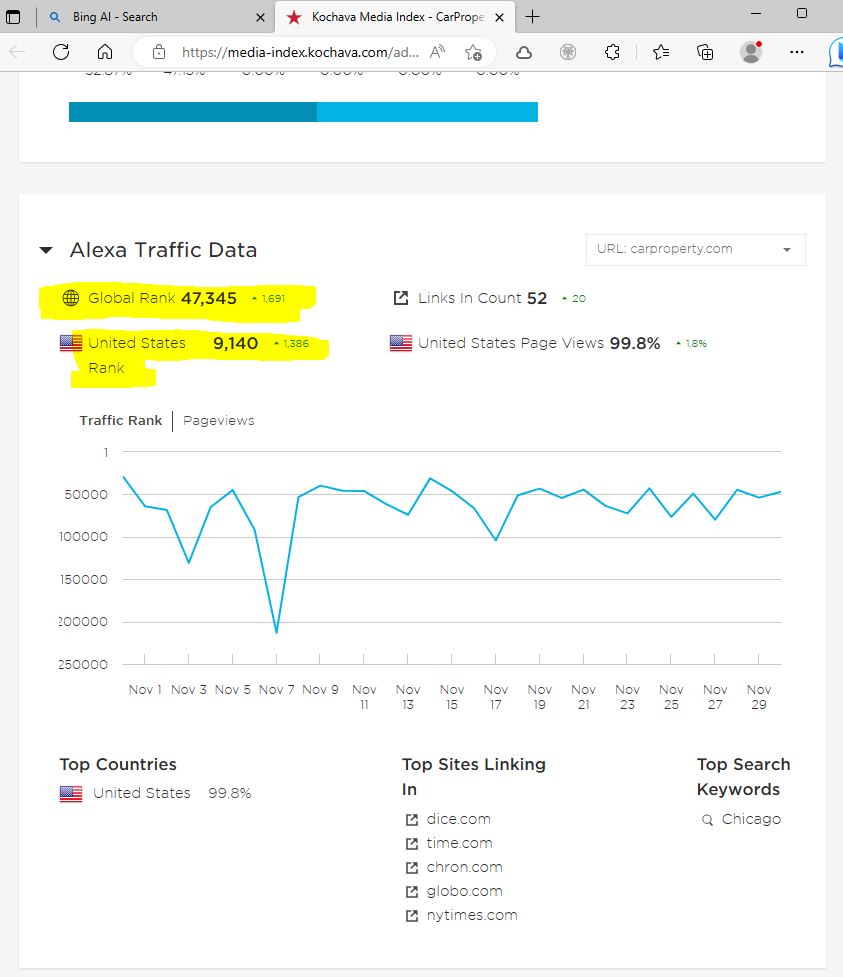Go to the browser home page
843x977 pixels.
105,52
